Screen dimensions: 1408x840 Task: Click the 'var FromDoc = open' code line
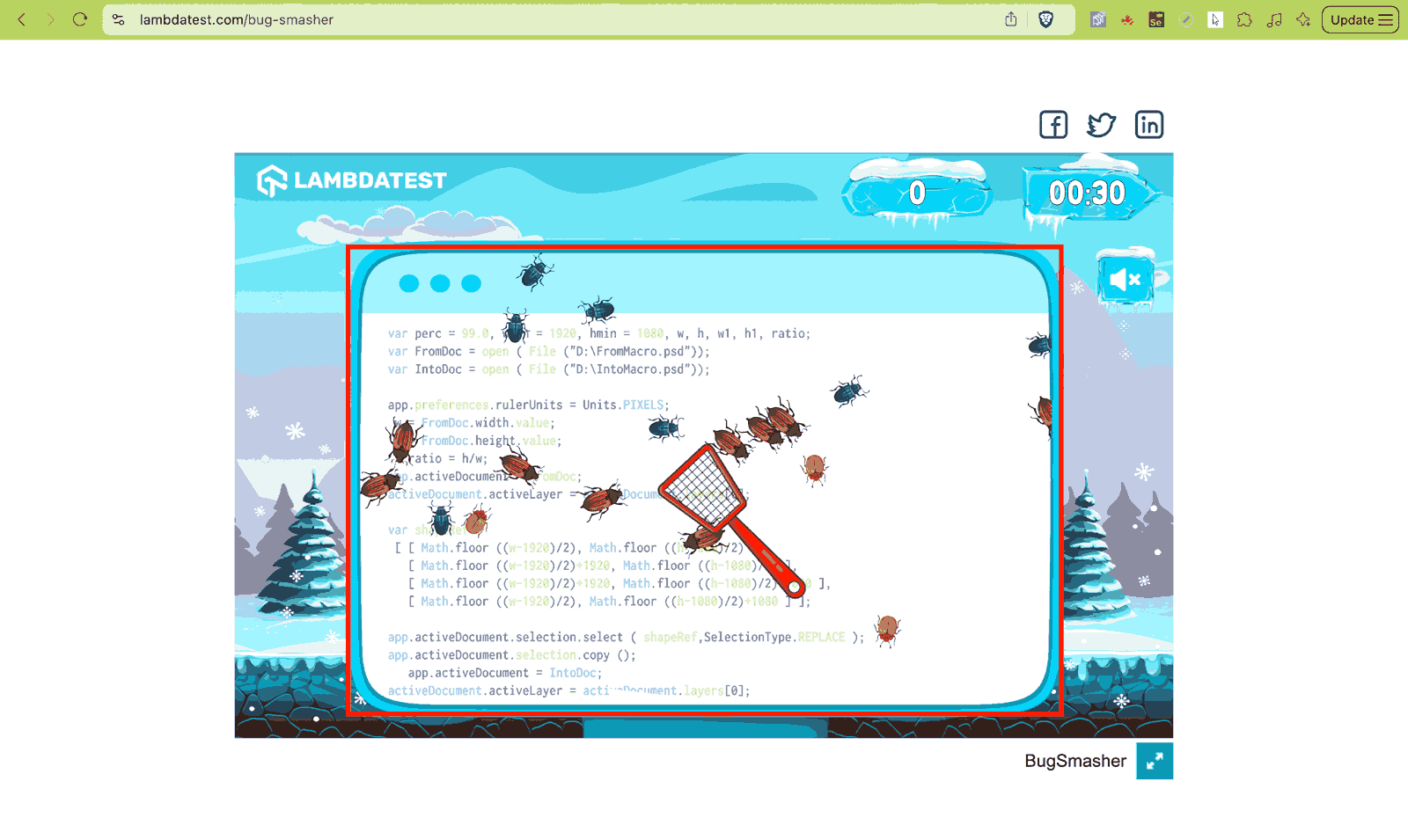pos(548,352)
